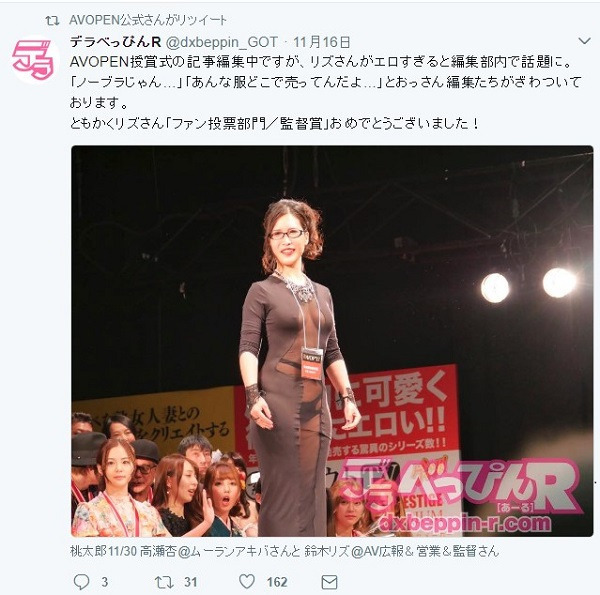The width and height of the screenshot is (600, 595).
Task: Click the tweet line ending おめでとうございました！
Action: (274, 124)
